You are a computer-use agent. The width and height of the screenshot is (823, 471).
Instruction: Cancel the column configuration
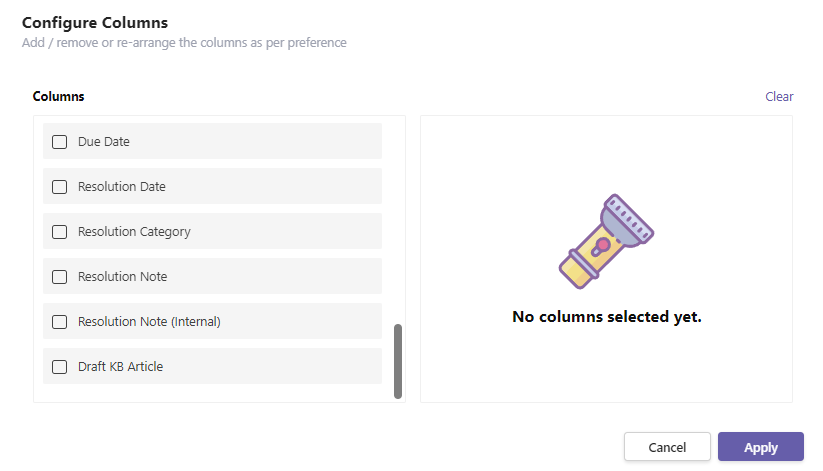pos(667,447)
